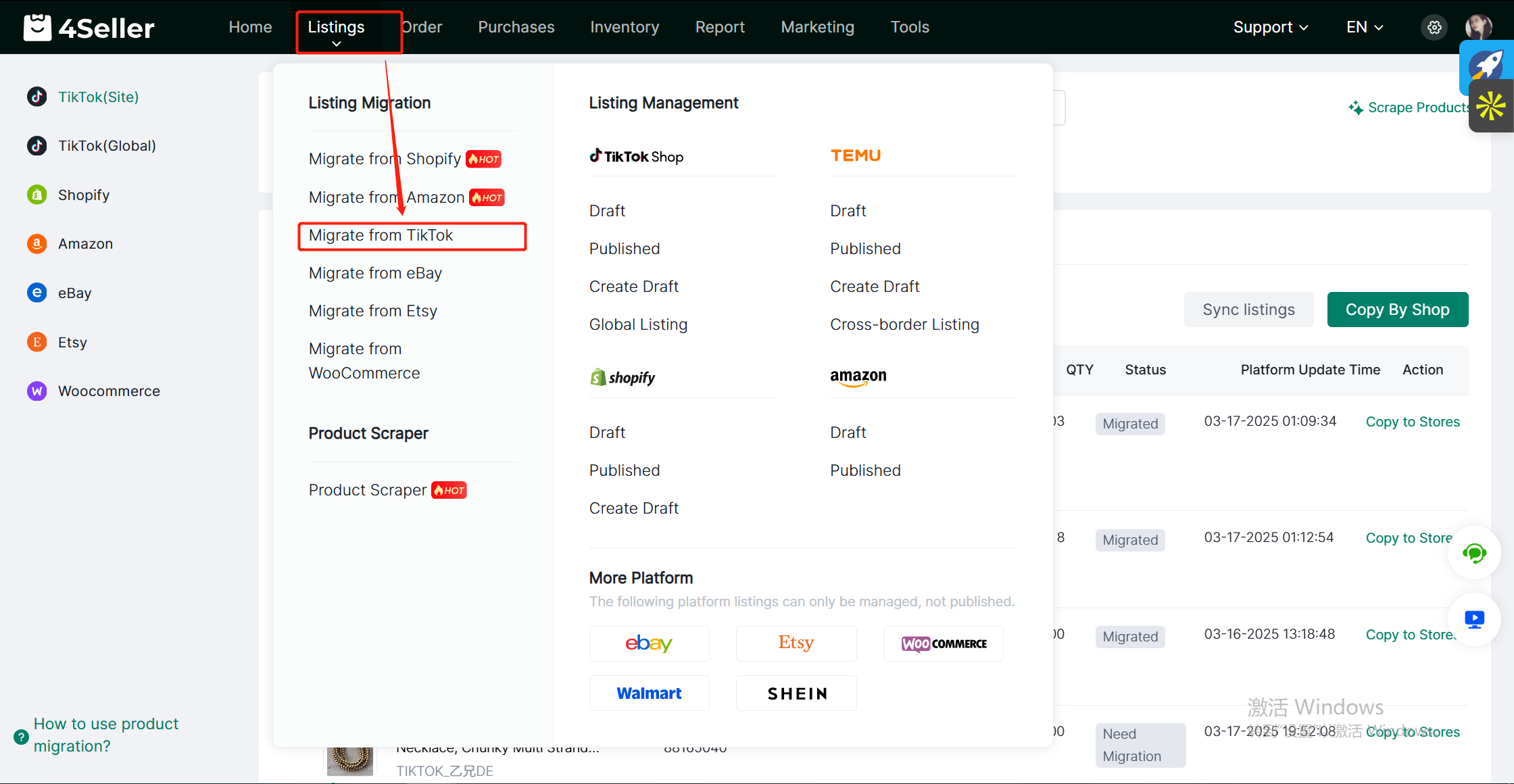Open the blue video tutorial icon
Screen dimensions: 1514x784
point(1474,619)
